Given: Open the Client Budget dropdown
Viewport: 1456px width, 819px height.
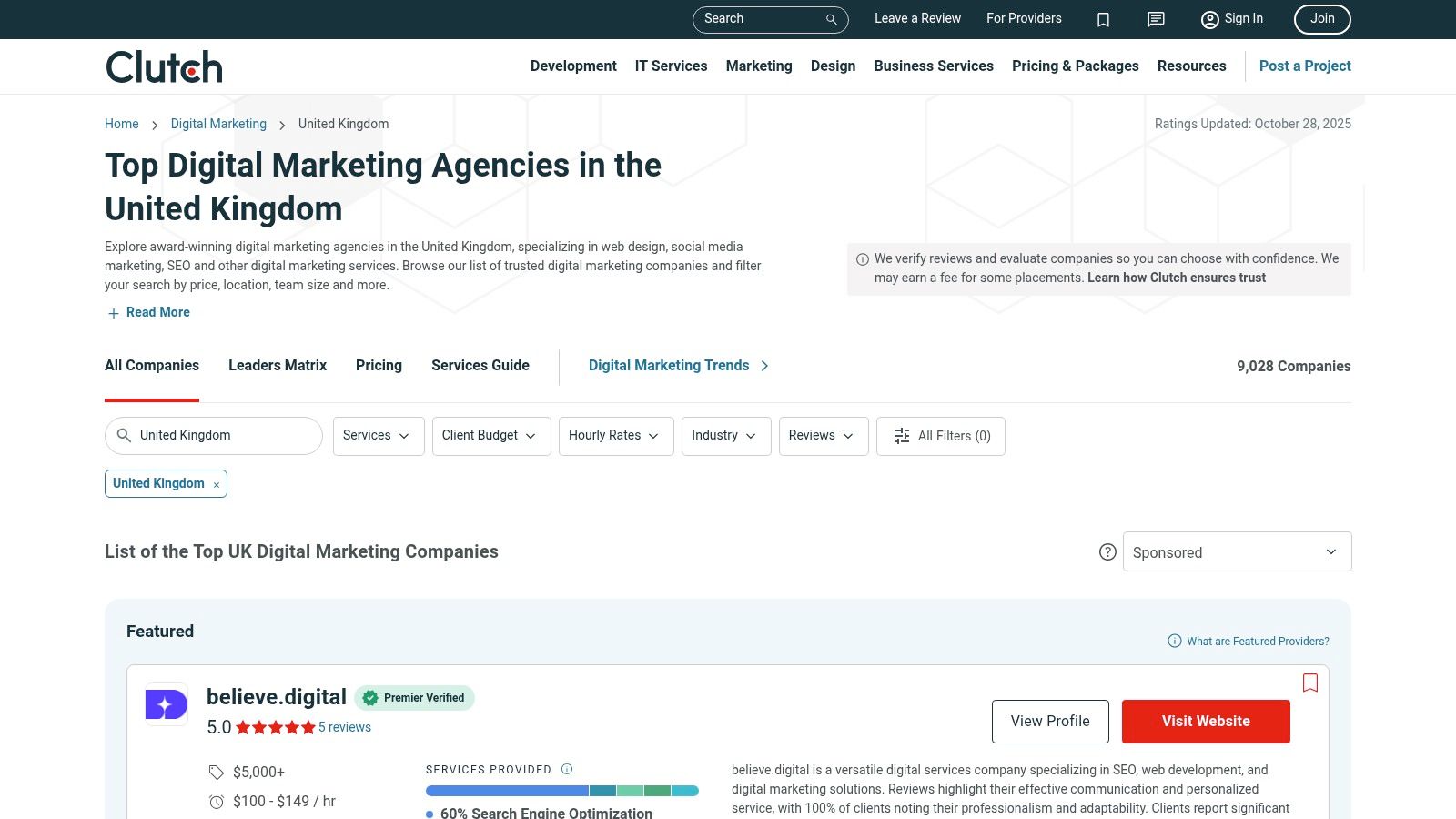Looking at the screenshot, I should [490, 436].
